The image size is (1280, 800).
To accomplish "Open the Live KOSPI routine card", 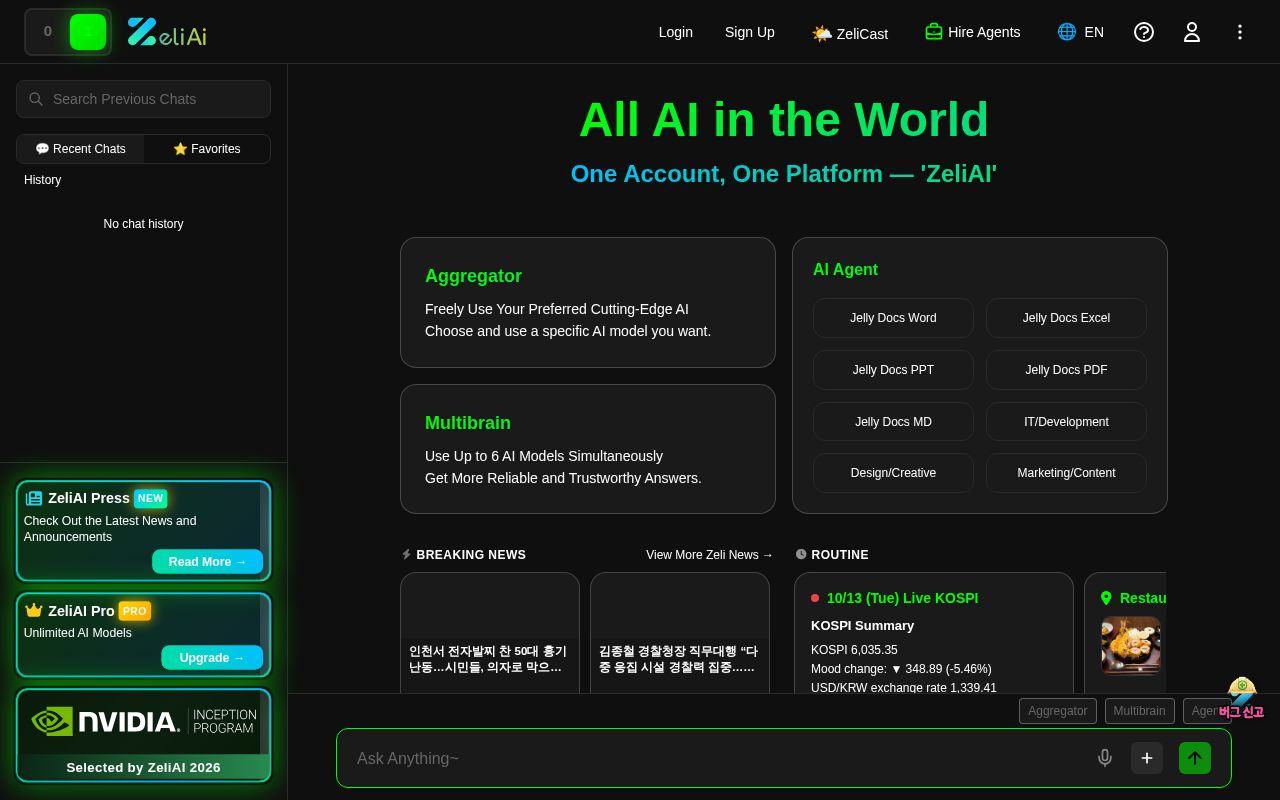I will (x=934, y=633).
